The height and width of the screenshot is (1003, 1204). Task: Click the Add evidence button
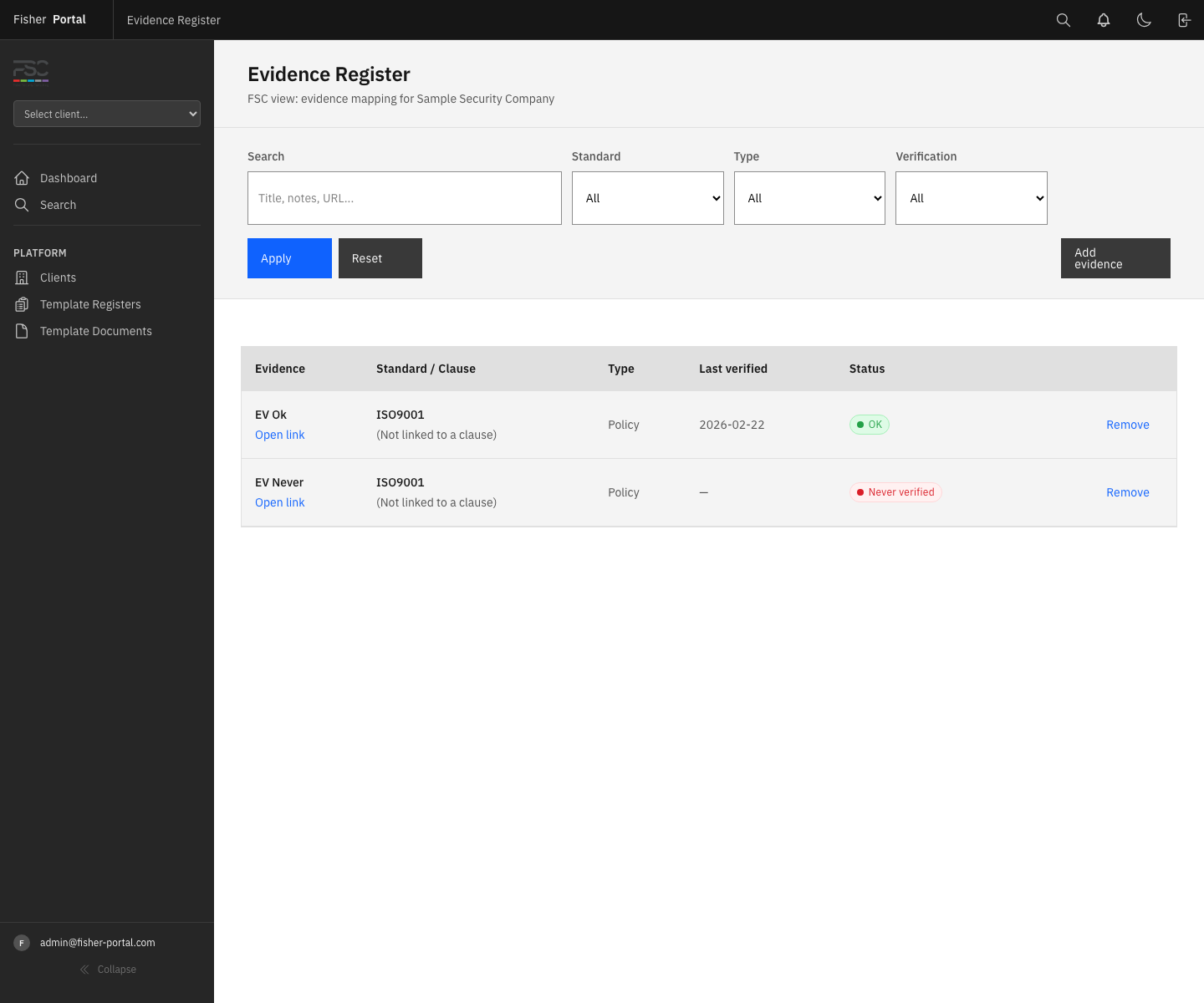click(x=1115, y=258)
